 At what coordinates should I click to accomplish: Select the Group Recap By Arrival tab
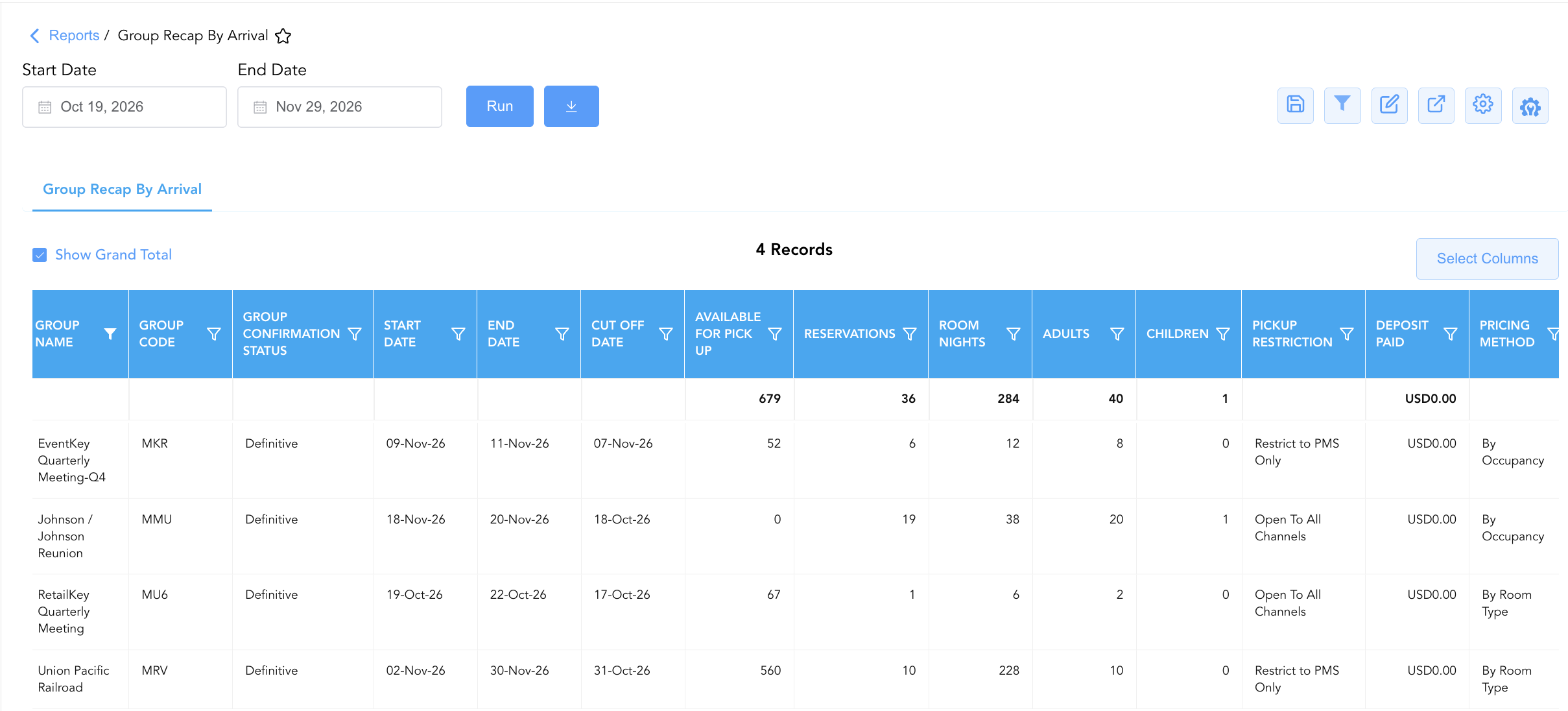[x=122, y=189]
